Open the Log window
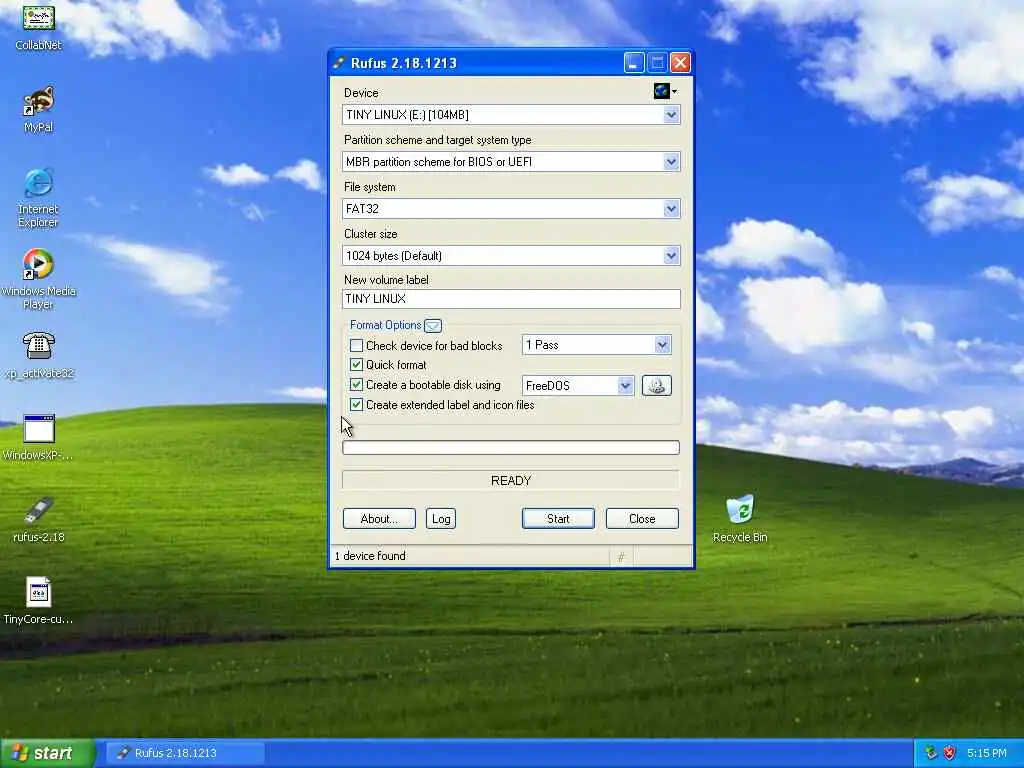 pyautogui.click(x=441, y=519)
